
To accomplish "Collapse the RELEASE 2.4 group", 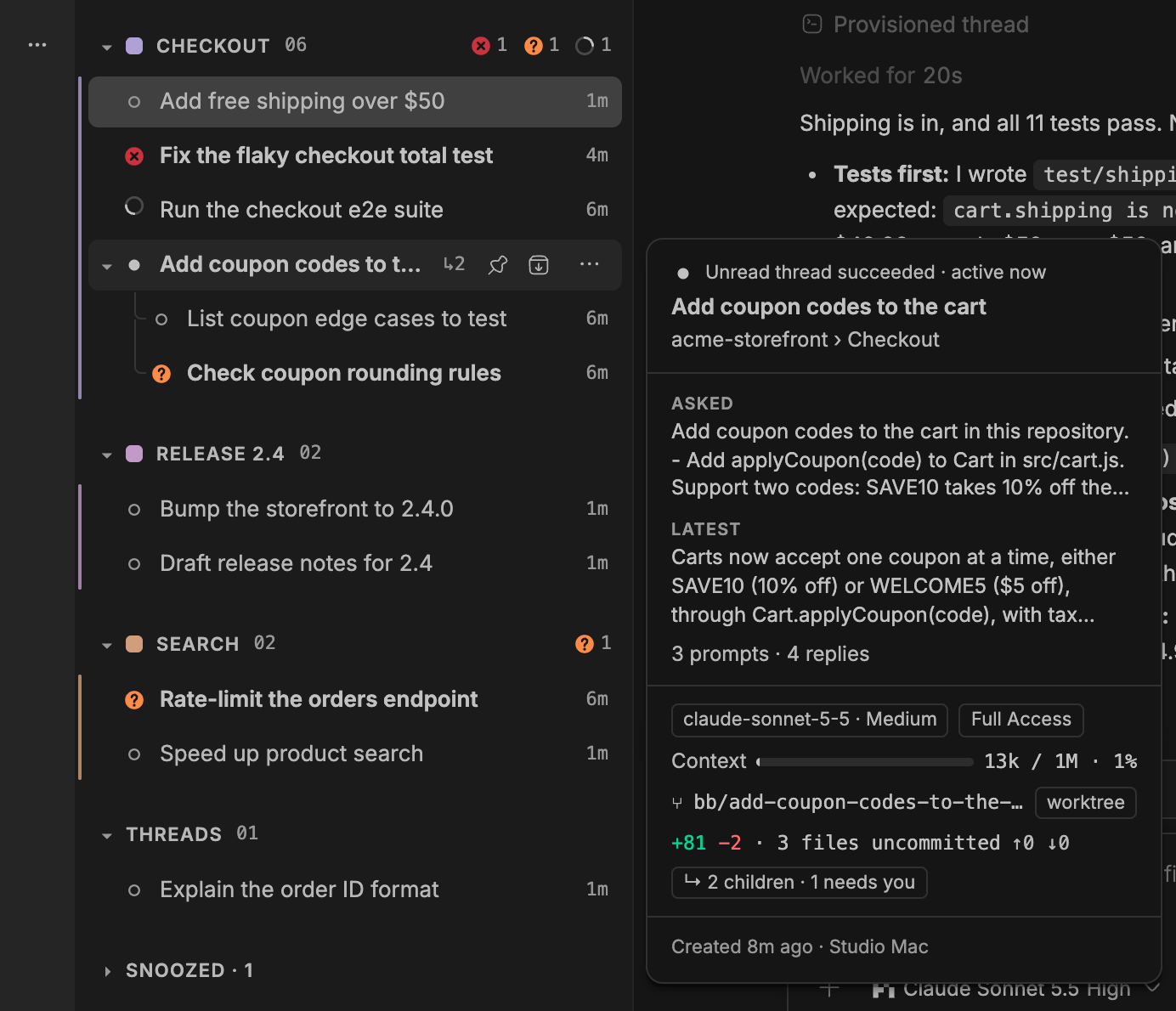I will (107, 455).
